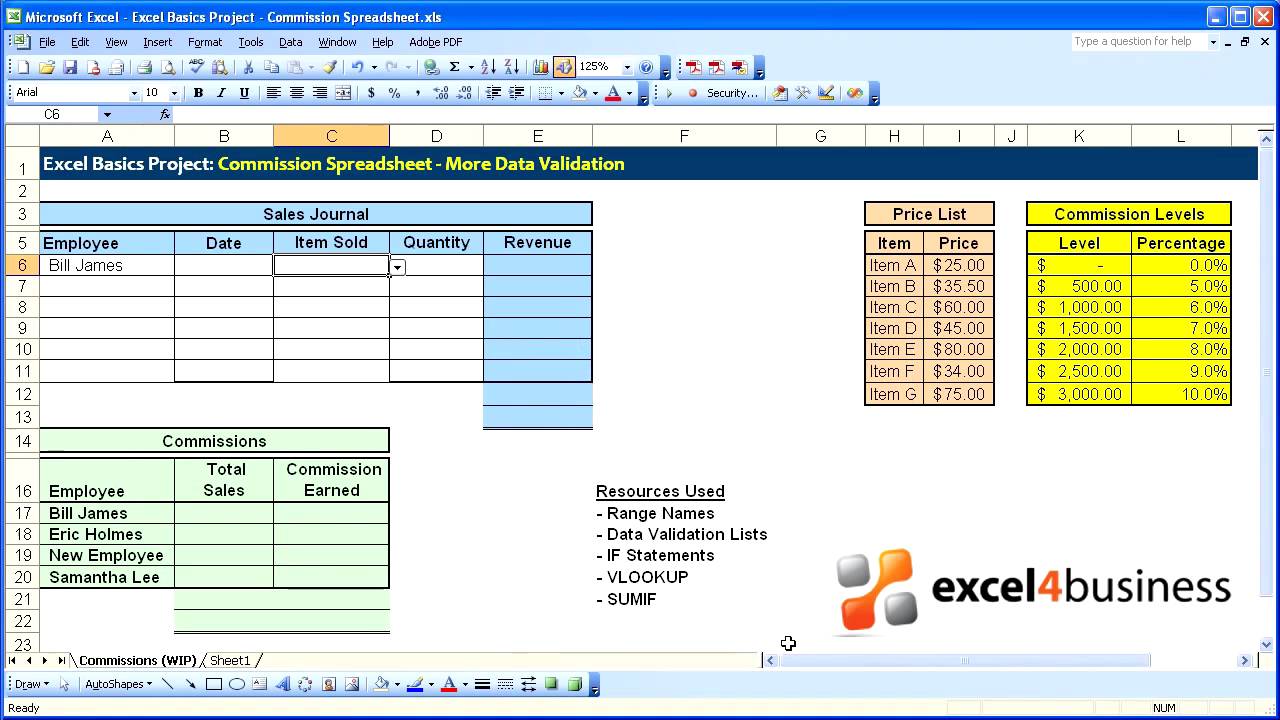This screenshot has height=720, width=1280.
Task: Select the Oval drawing tool
Action: (x=237, y=684)
